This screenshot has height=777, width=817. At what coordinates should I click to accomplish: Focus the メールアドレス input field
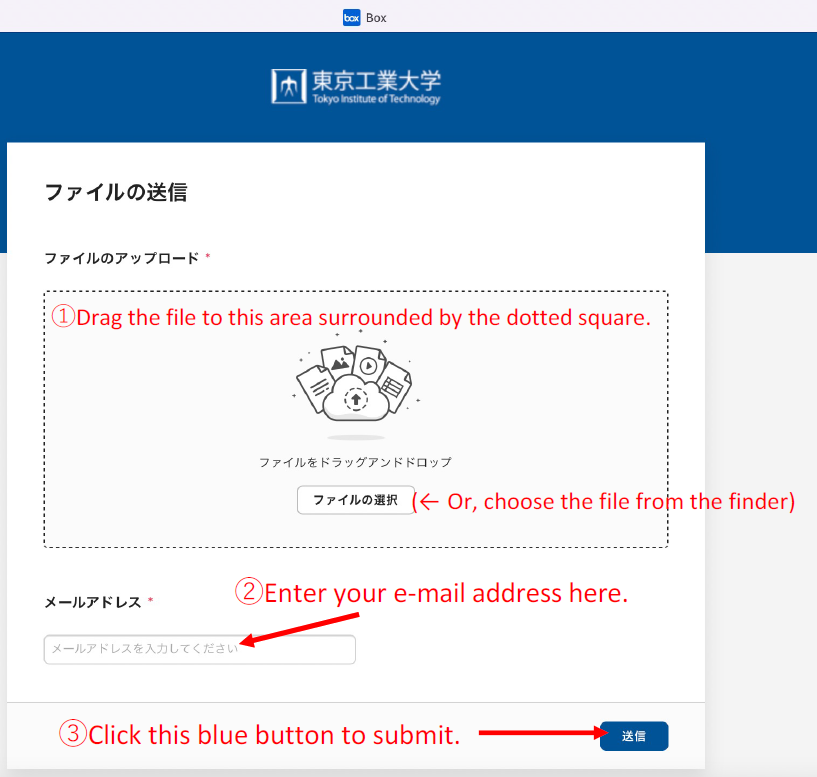[200, 649]
